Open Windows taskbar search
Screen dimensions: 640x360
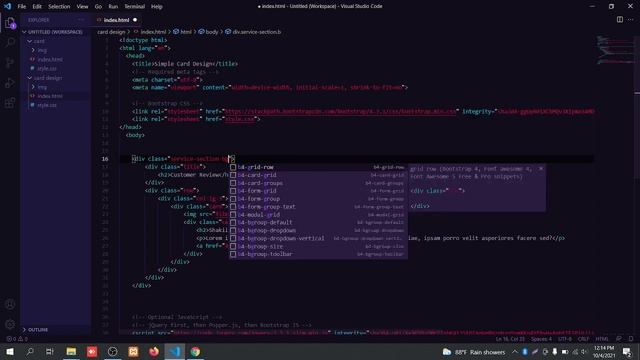(30, 351)
